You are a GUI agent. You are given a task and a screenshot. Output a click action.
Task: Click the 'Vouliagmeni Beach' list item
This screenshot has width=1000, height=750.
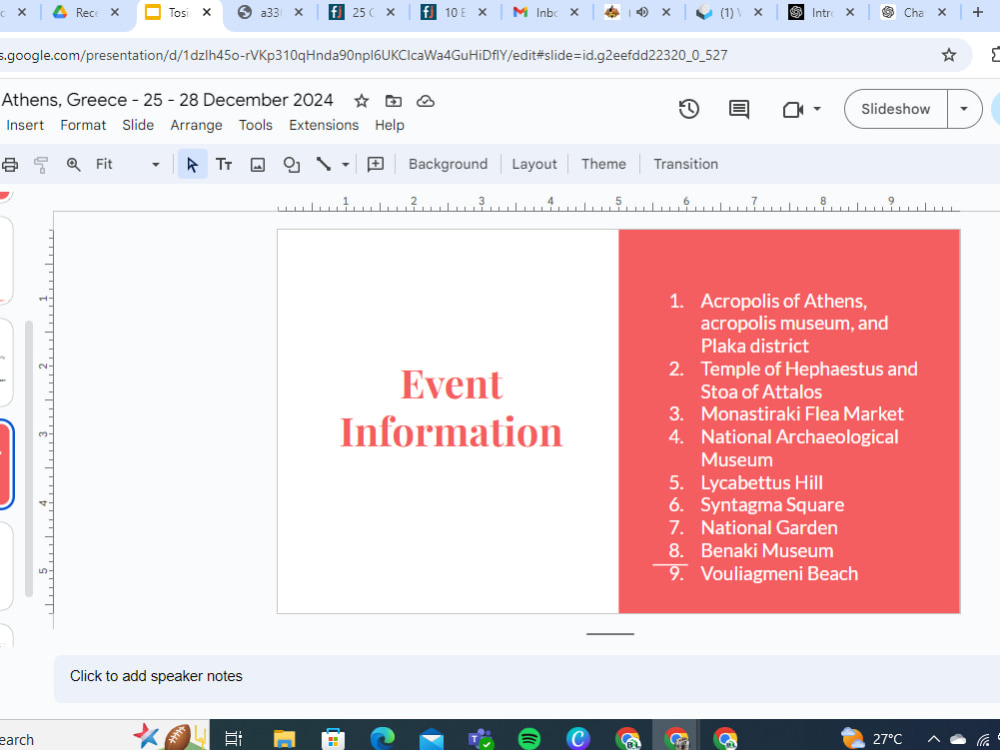(779, 573)
